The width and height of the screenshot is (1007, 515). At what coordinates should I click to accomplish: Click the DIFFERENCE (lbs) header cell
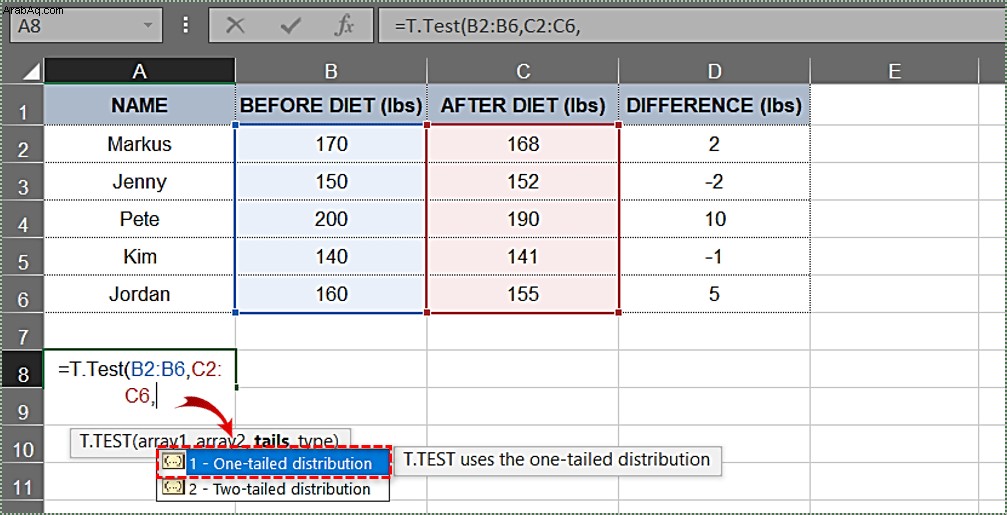click(714, 105)
